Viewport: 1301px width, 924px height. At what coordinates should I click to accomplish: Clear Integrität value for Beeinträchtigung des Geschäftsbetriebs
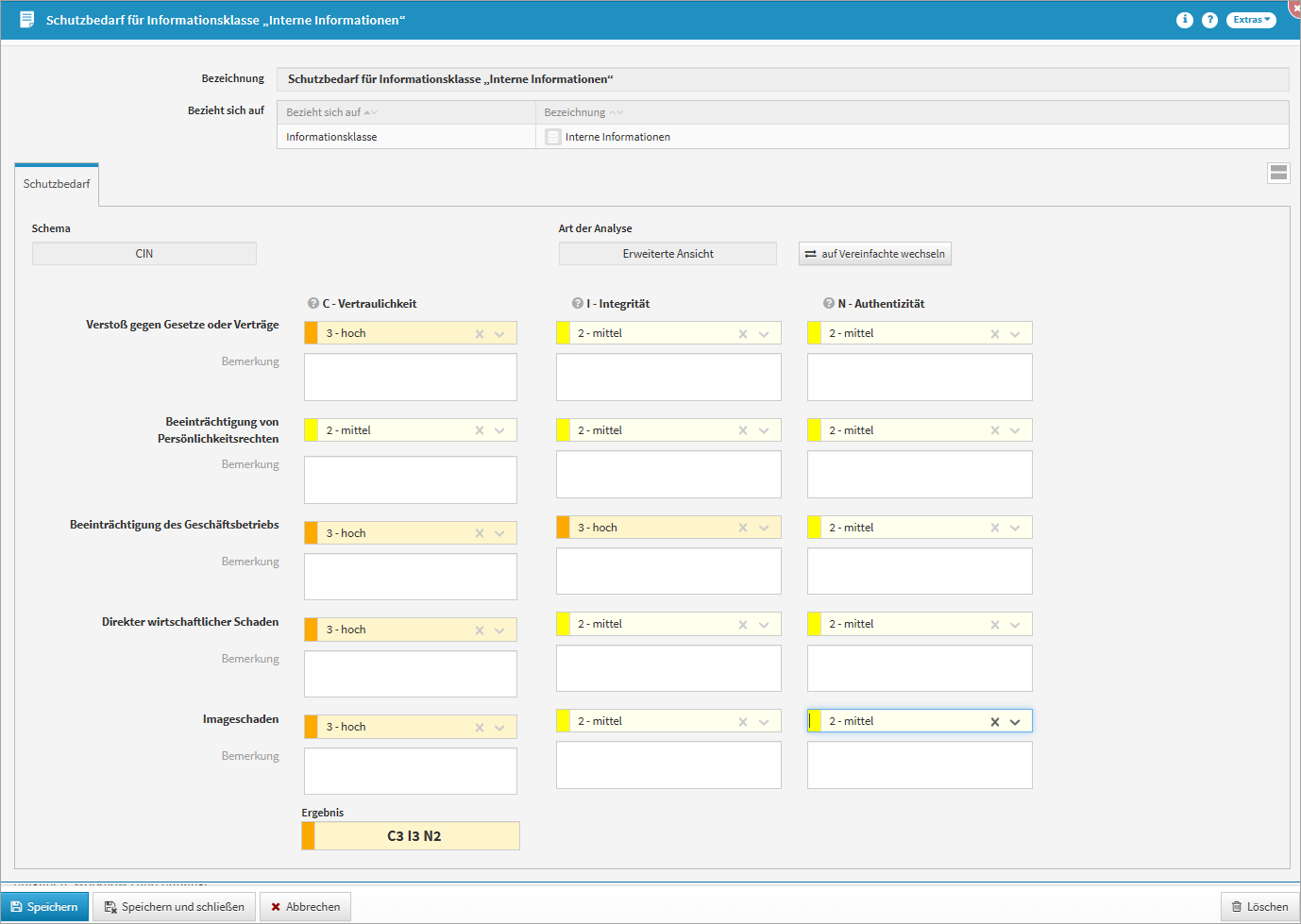[743, 529]
